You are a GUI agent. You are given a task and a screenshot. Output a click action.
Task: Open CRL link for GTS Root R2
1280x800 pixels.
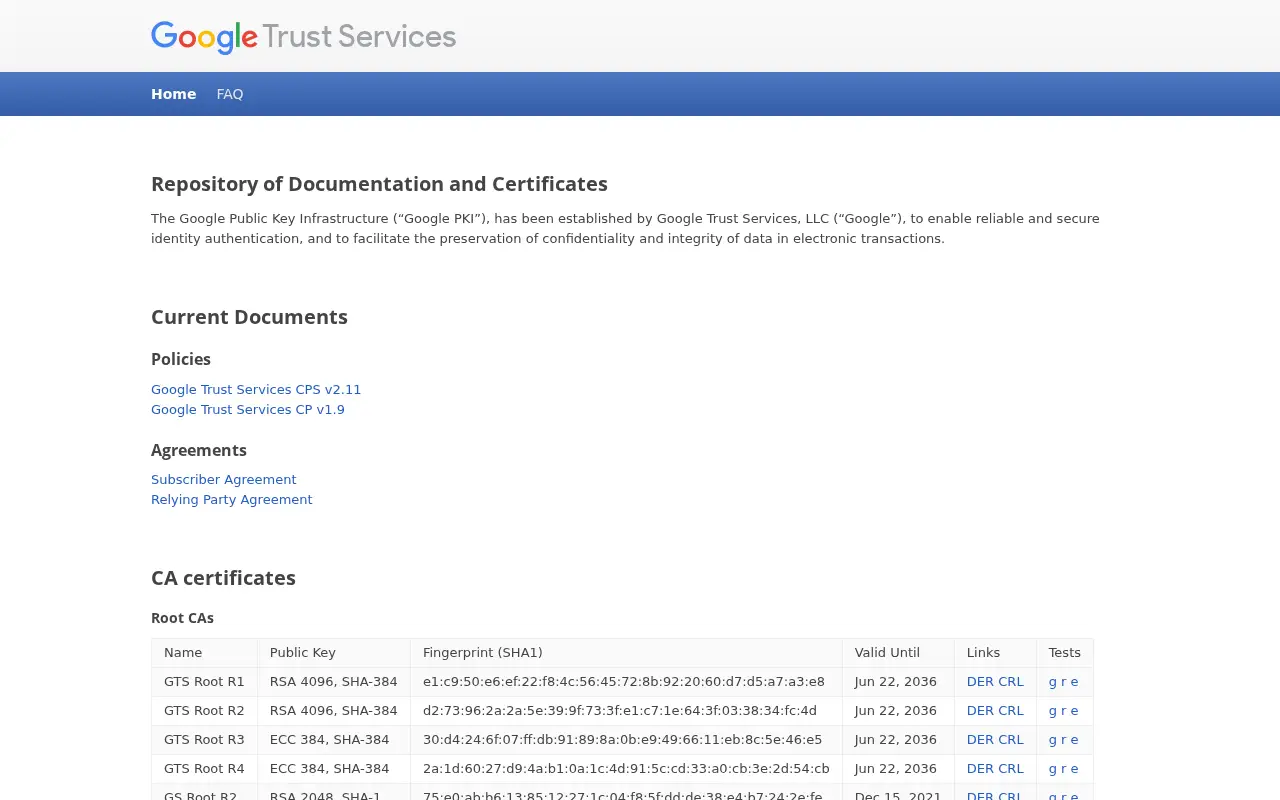point(1011,711)
